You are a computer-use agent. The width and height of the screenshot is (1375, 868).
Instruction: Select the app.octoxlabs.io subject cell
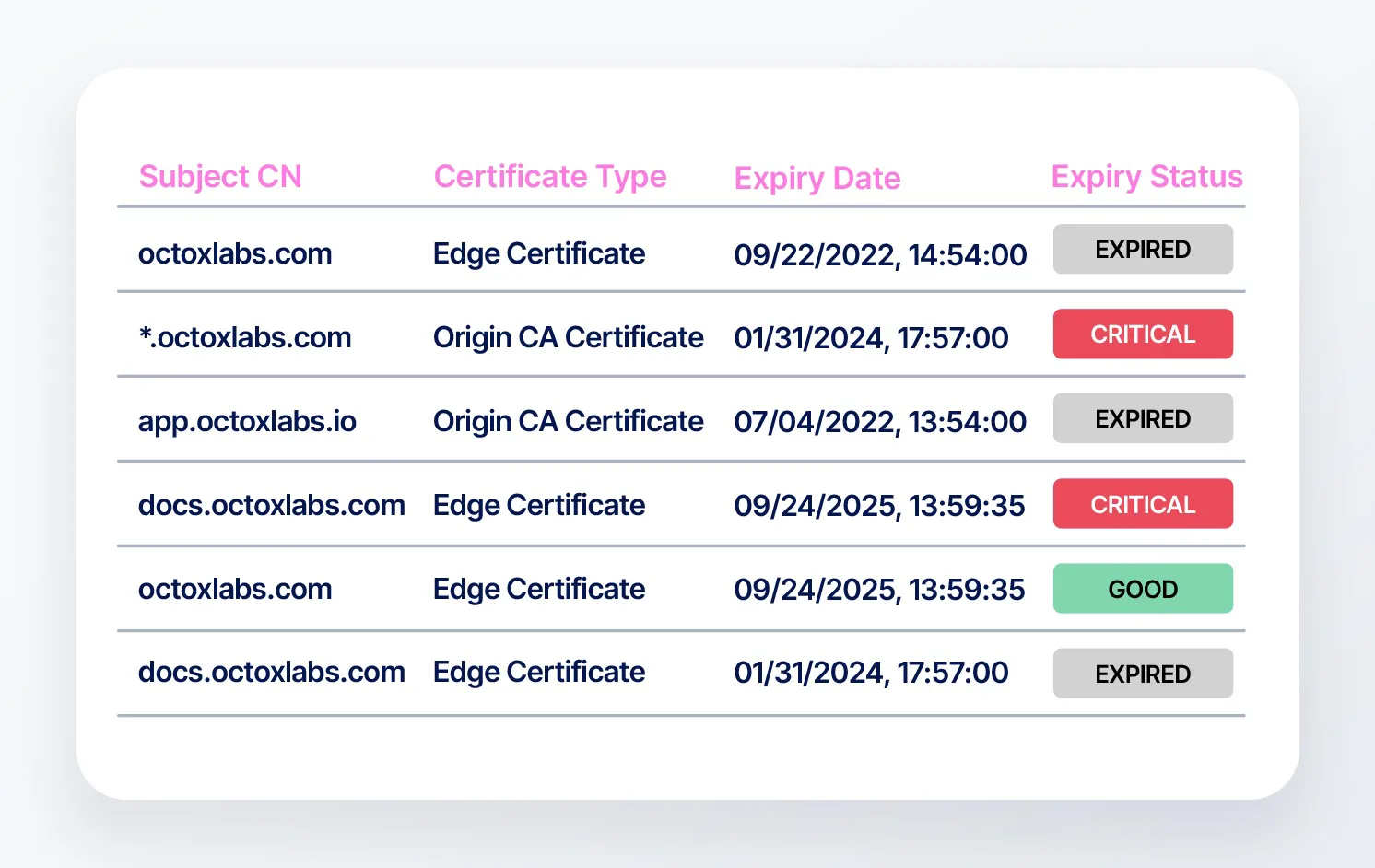tap(247, 422)
